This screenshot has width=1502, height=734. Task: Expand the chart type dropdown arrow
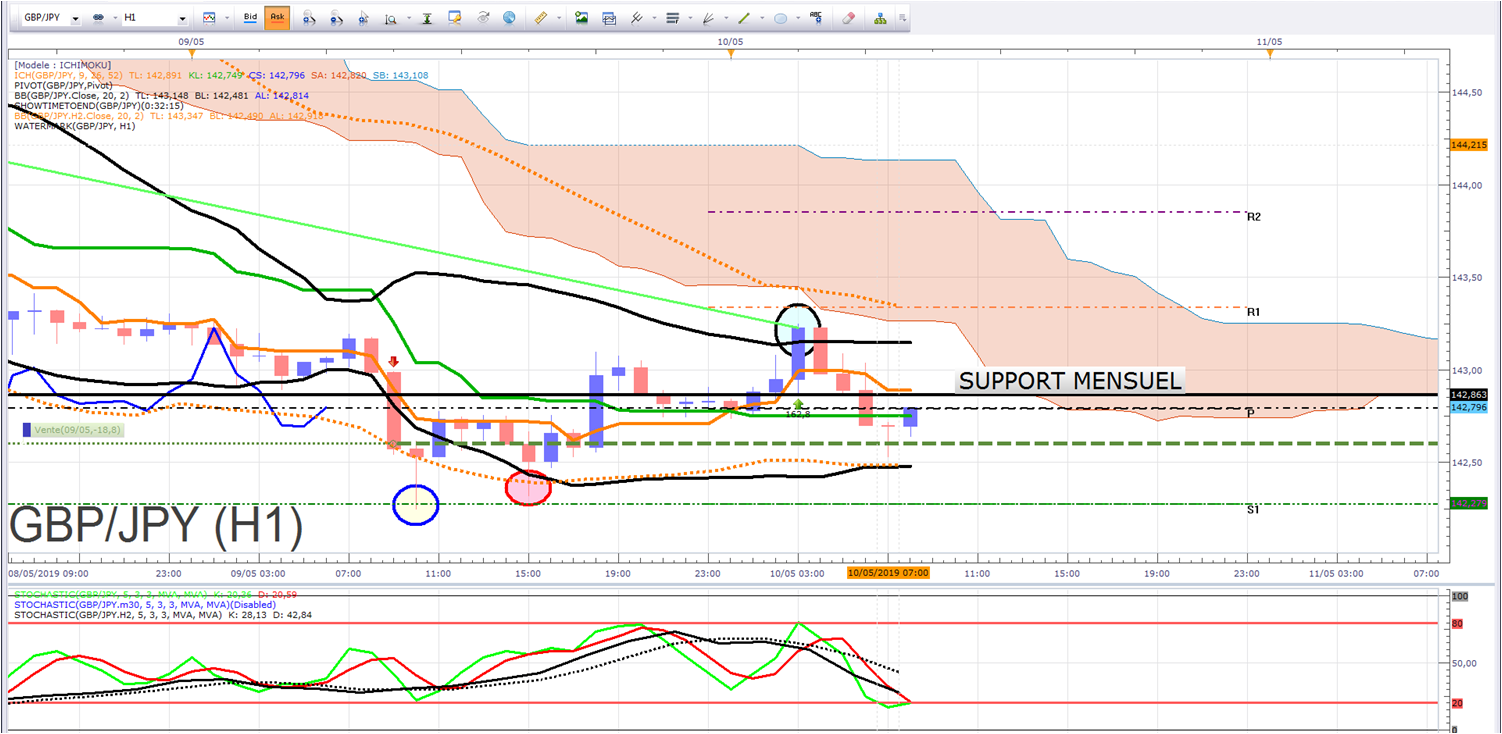click(x=227, y=18)
